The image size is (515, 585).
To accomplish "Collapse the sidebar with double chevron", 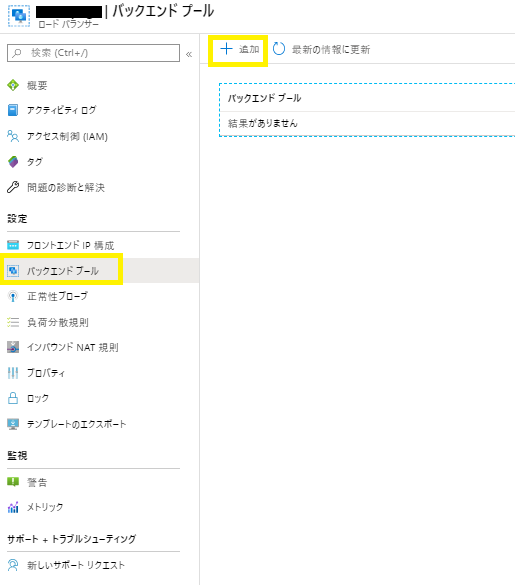I will point(189,54).
